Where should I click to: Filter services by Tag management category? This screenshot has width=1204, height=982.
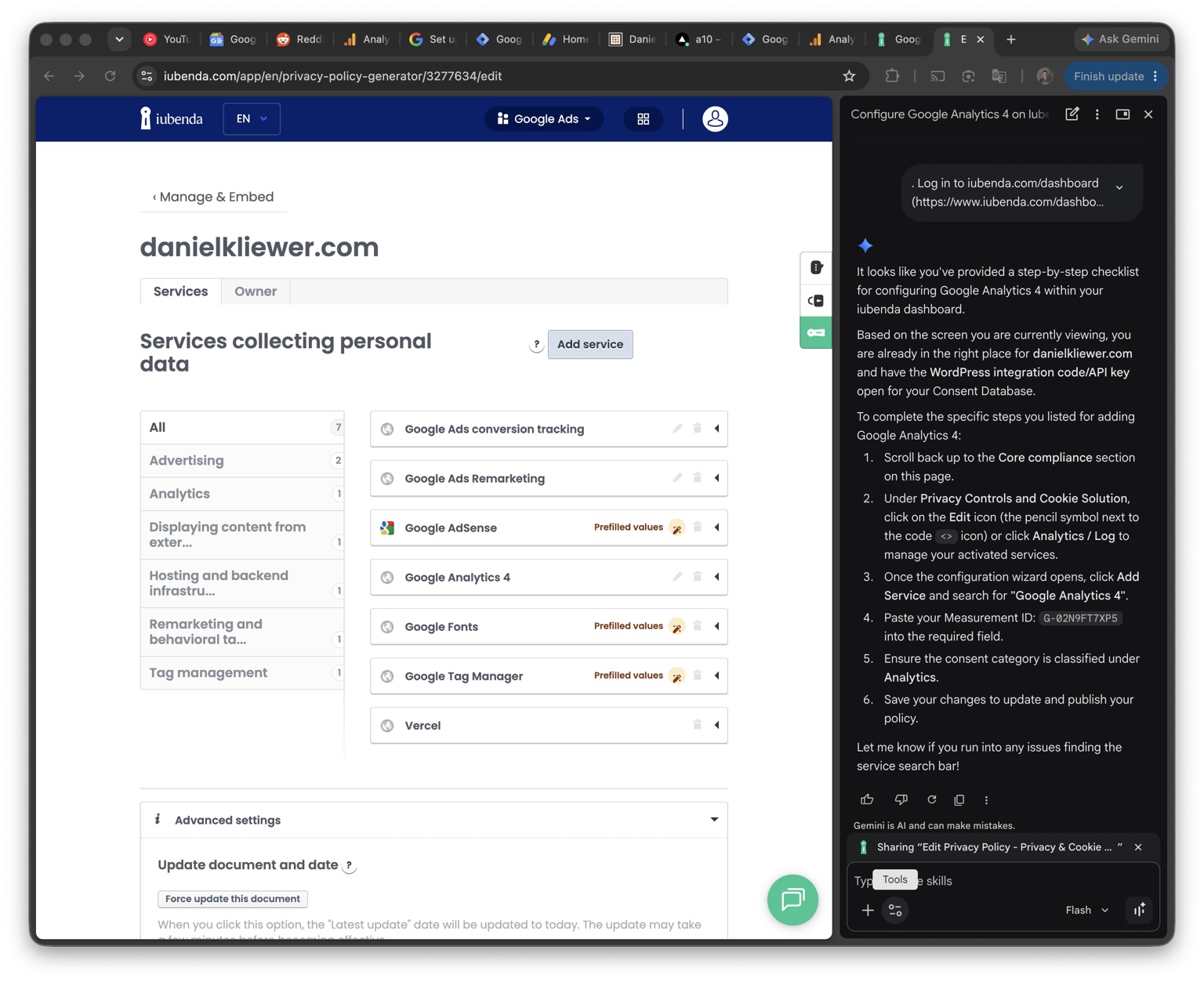[x=242, y=672]
